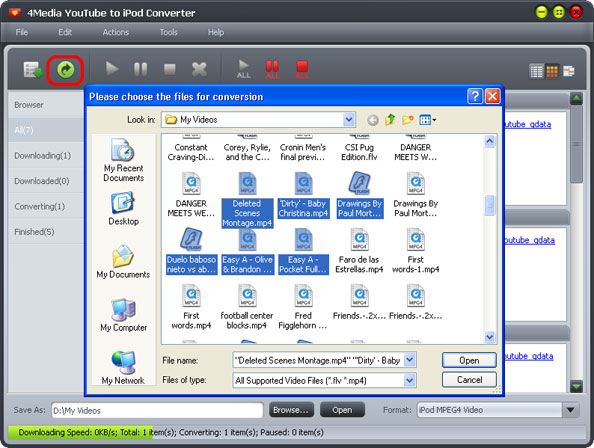Open My Network in places bar
The height and width of the screenshot is (448, 594).
tap(123, 368)
